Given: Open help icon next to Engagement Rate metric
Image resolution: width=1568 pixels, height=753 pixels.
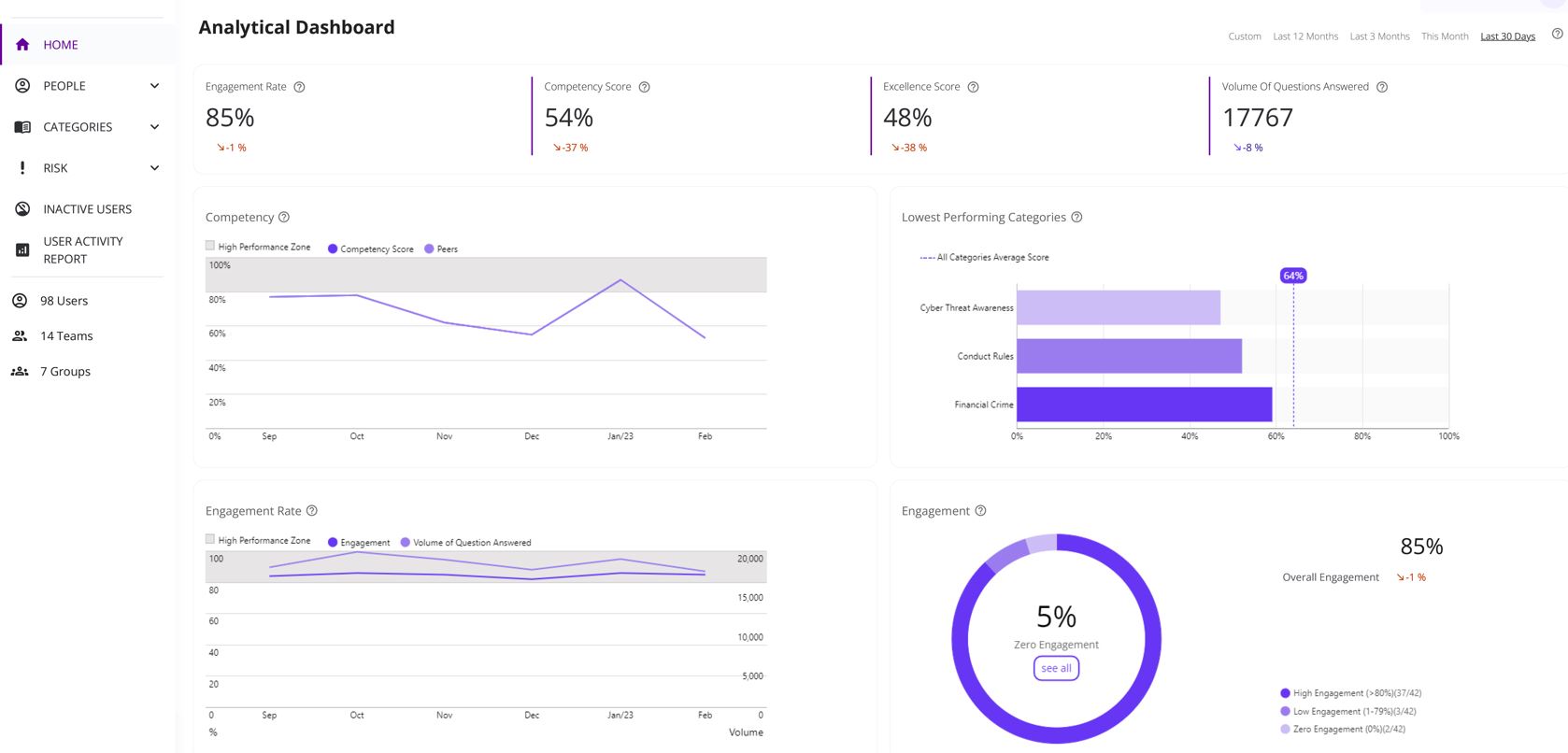Looking at the screenshot, I should point(300,87).
